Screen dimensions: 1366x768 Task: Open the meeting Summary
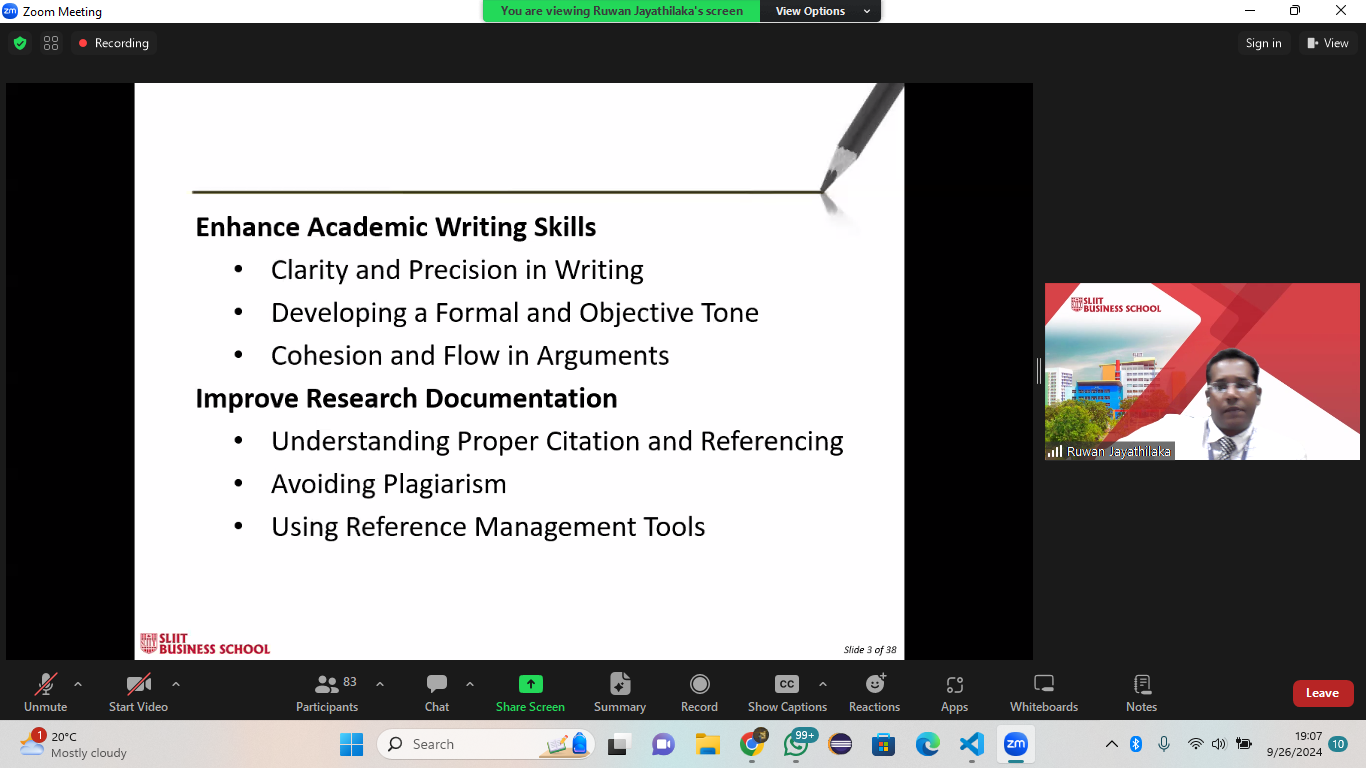(x=619, y=692)
